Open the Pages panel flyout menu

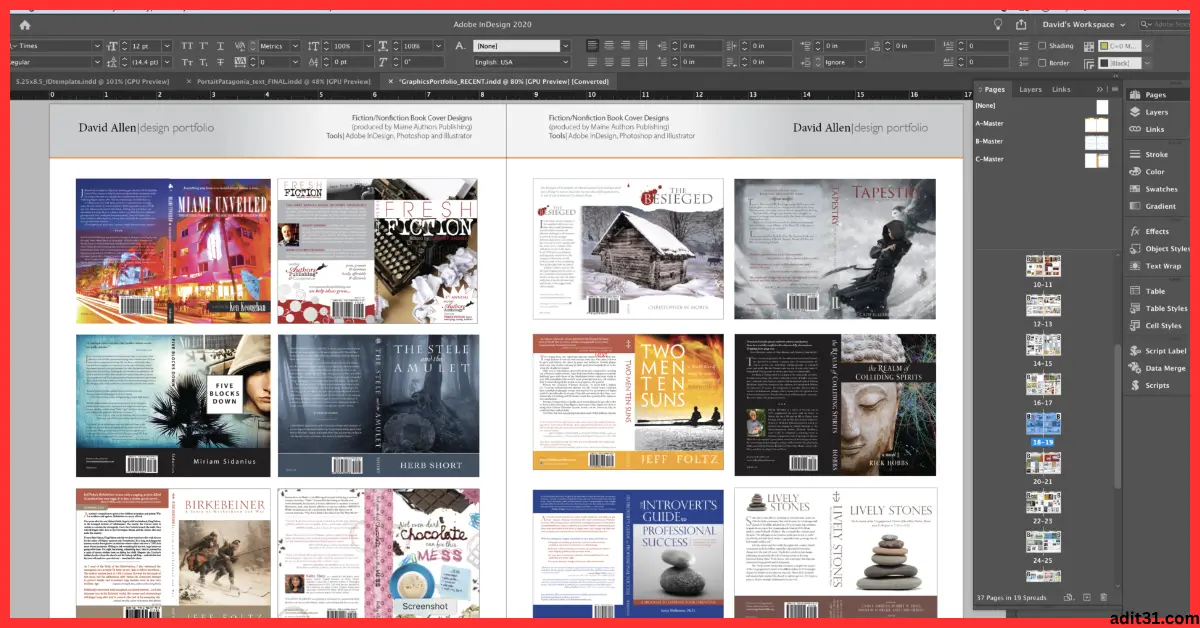coord(1114,89)
